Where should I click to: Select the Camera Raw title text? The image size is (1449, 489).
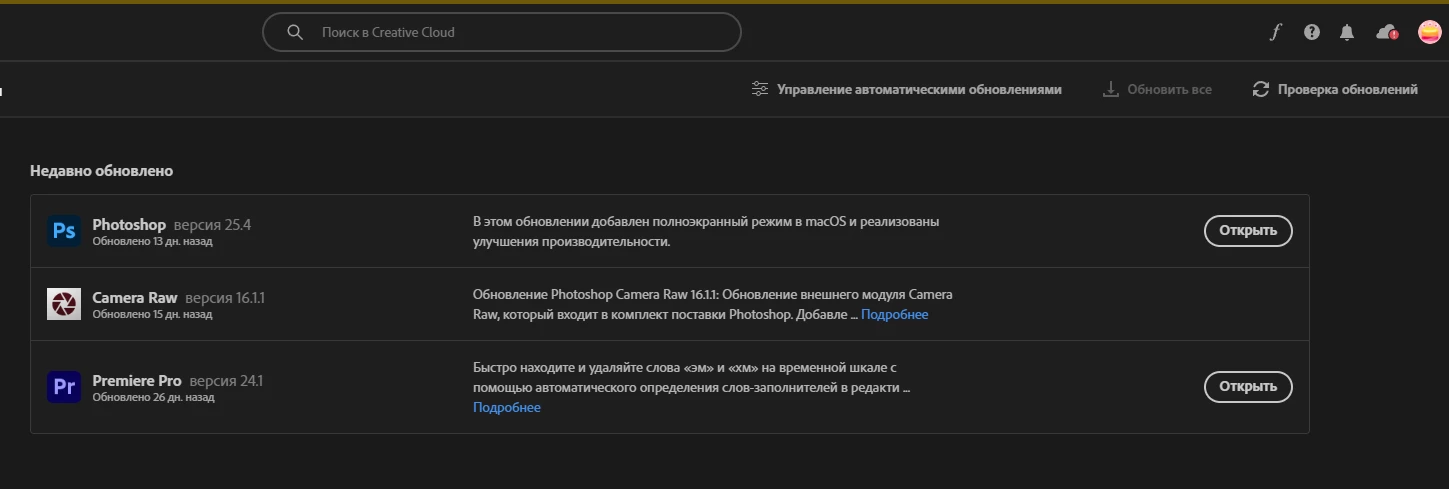point(135,298)
